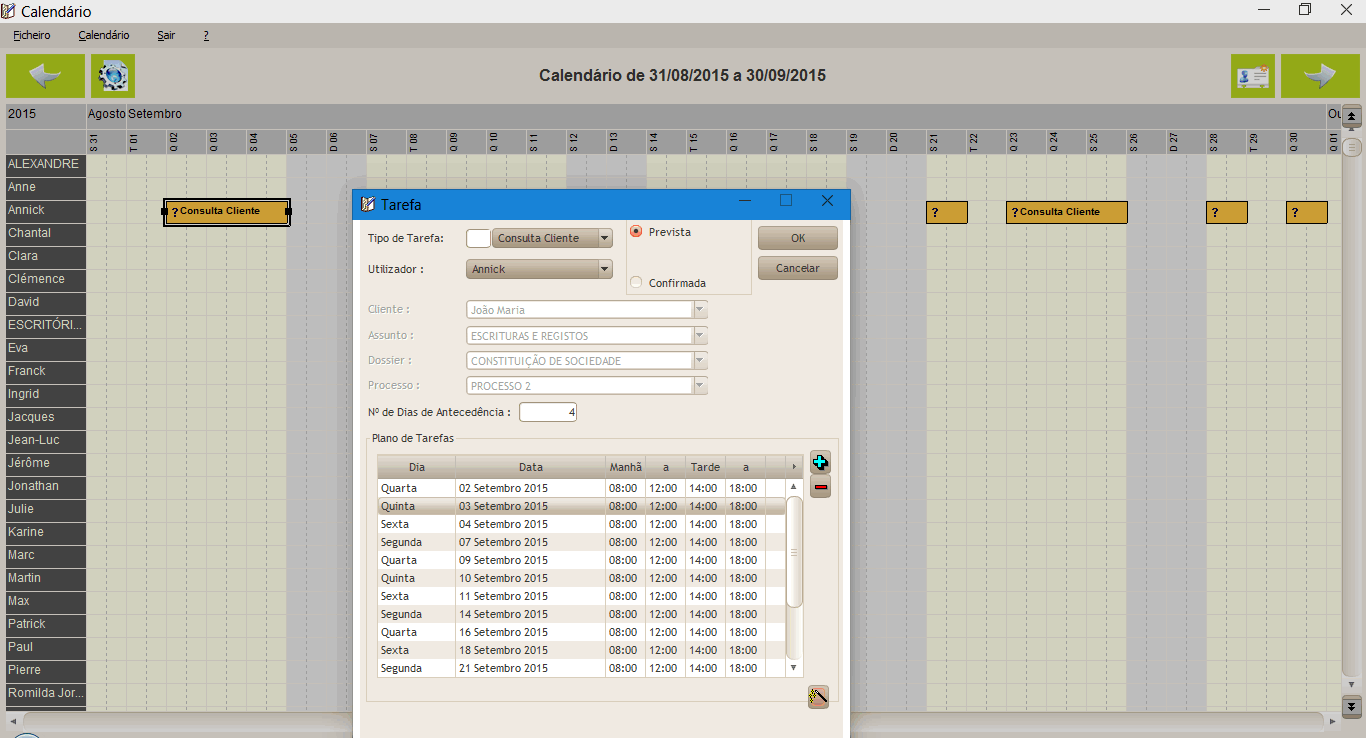1366x738 pixels.
Task: Click the task plan list scrollbar thumb
Action: coord(794,551)
